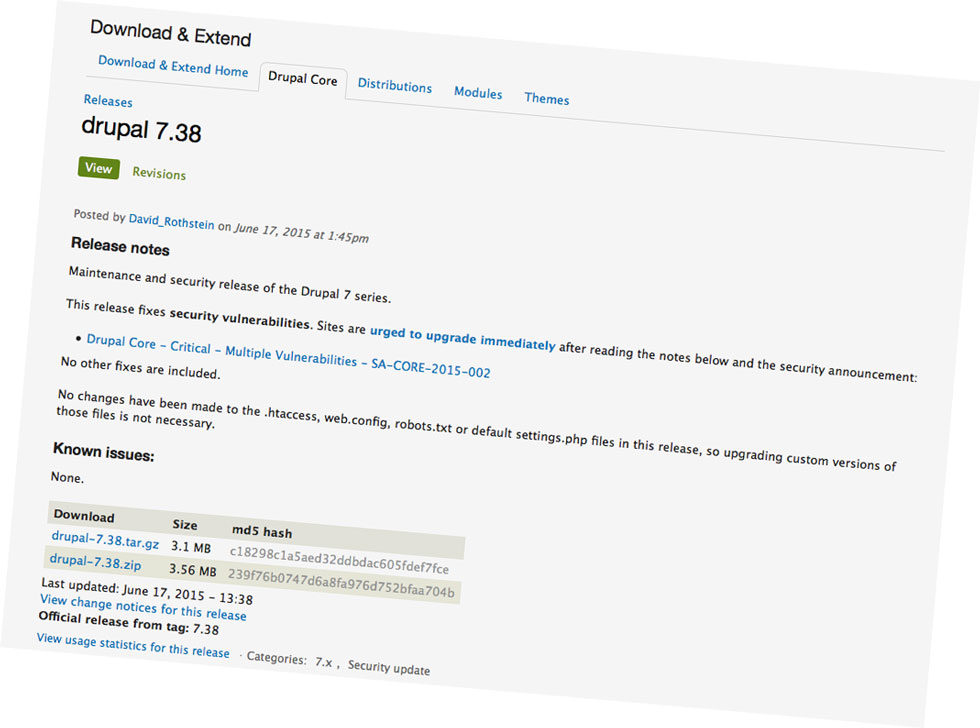Click the 7.x category text

[x=324, y=662]
